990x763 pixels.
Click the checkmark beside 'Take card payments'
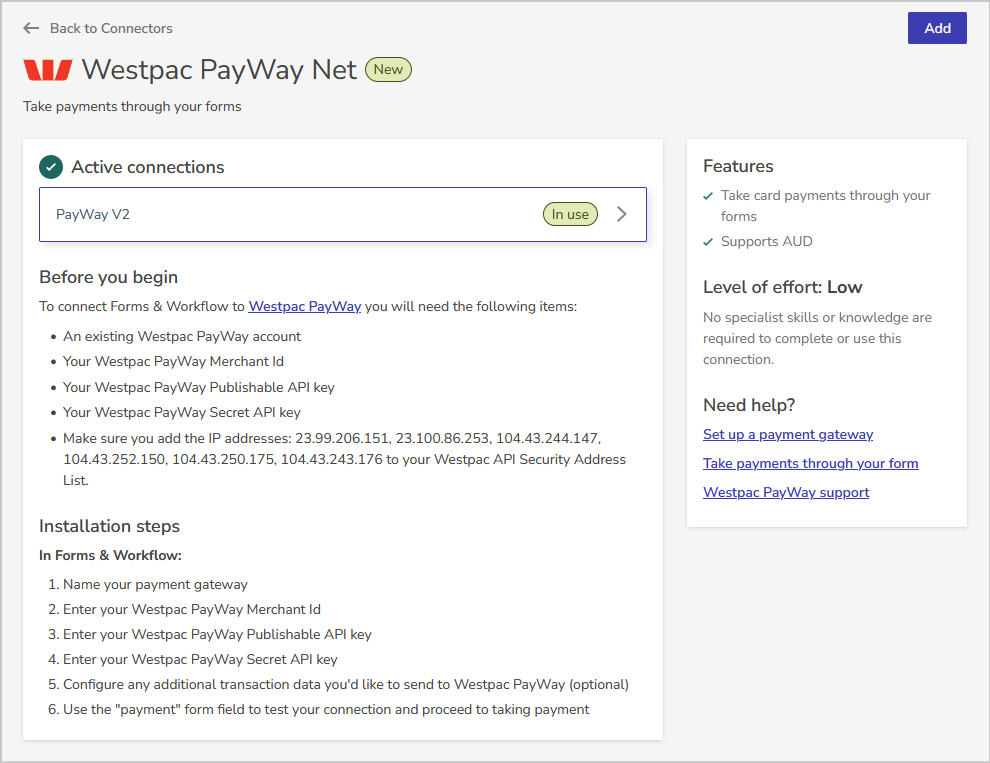coord(707,195)
